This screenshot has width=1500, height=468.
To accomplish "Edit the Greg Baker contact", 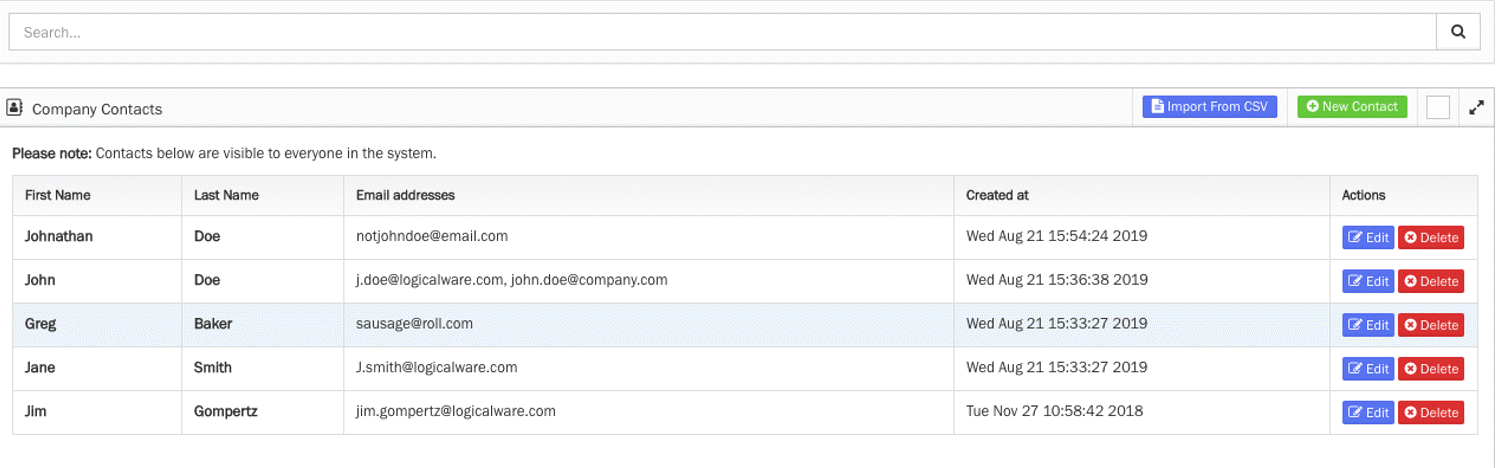I will 1367,325.
